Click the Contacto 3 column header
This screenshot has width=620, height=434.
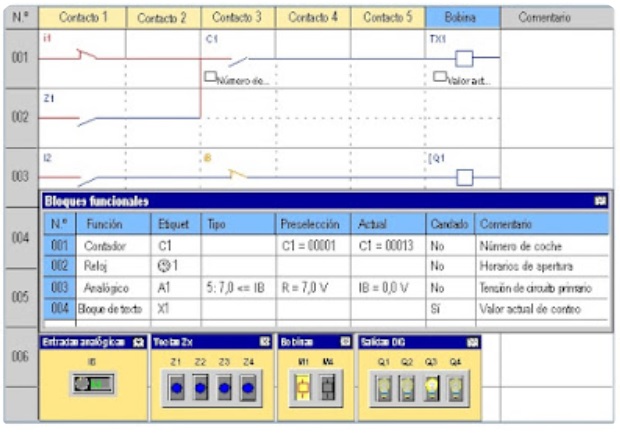click(x=238, y=17)
